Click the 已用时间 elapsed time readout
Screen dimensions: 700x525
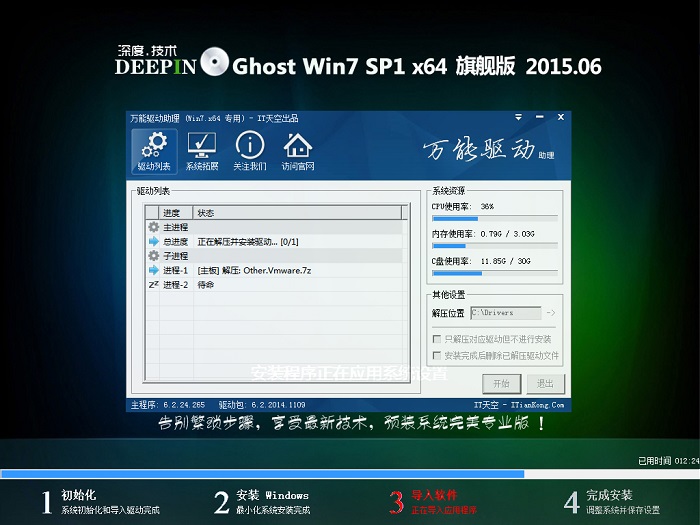[668, 461]
